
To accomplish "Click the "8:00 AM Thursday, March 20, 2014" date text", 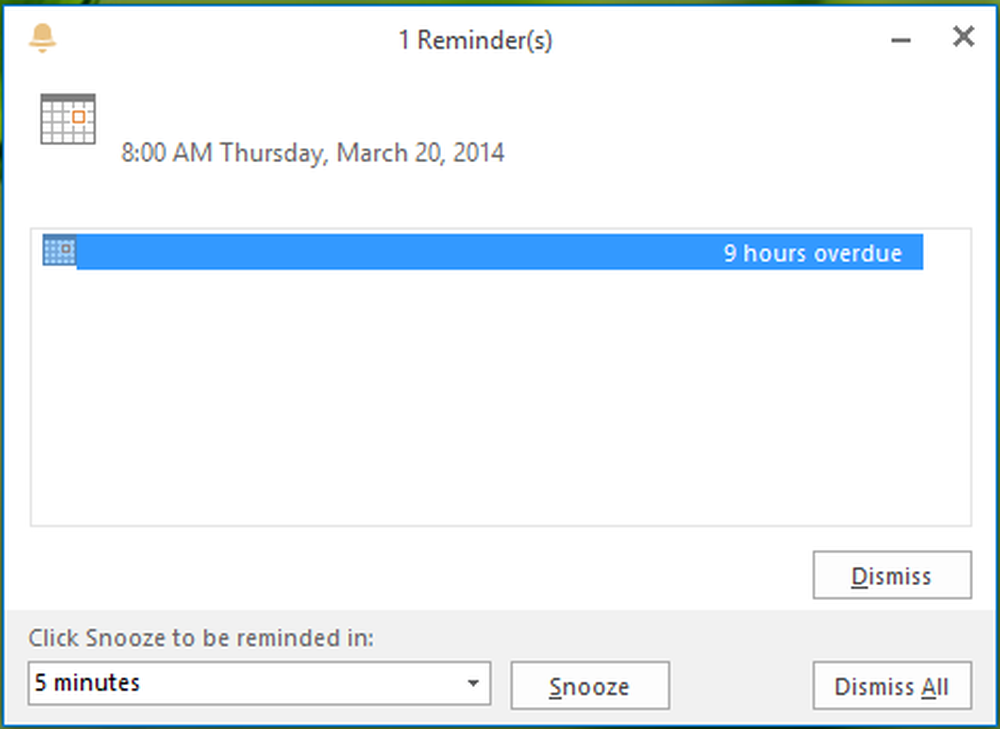I will (x=312, y=153).
